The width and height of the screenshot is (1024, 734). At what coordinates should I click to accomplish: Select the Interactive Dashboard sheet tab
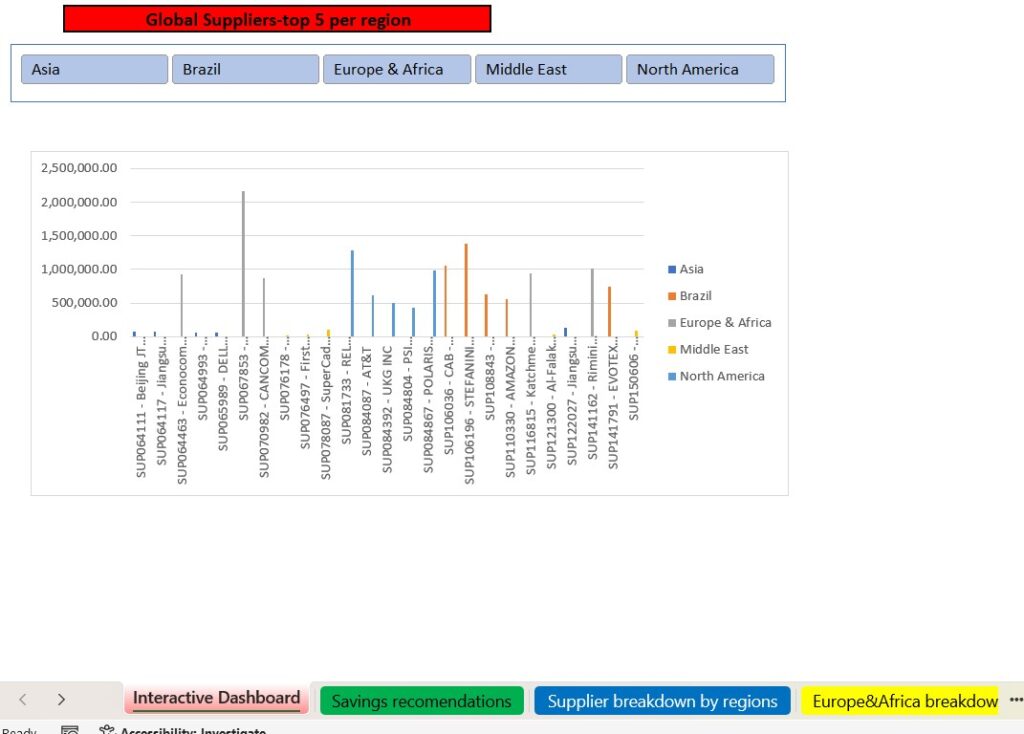tap(216, 699)
